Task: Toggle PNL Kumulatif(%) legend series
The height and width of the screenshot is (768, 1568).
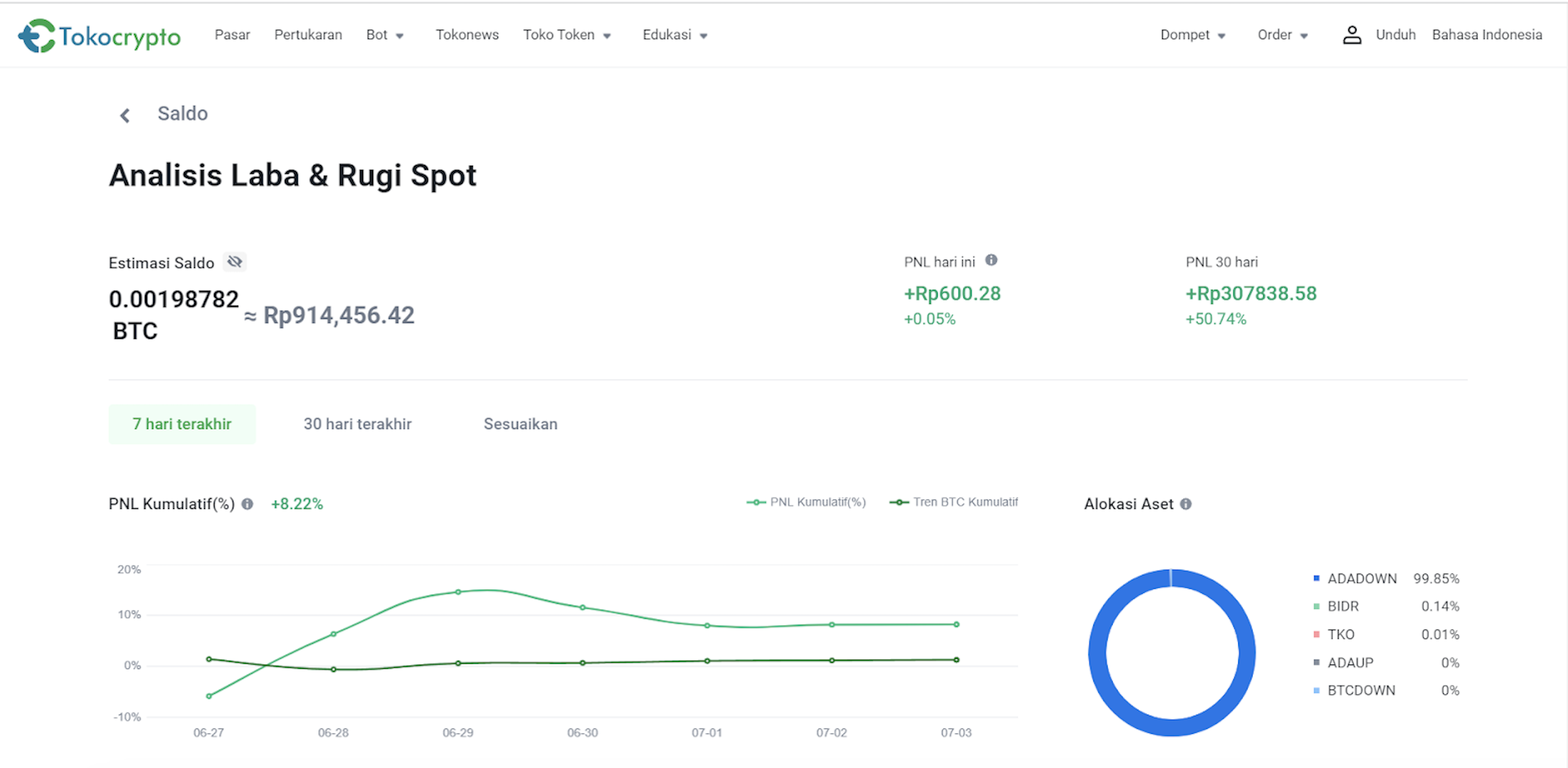Action: coord(806,502)
